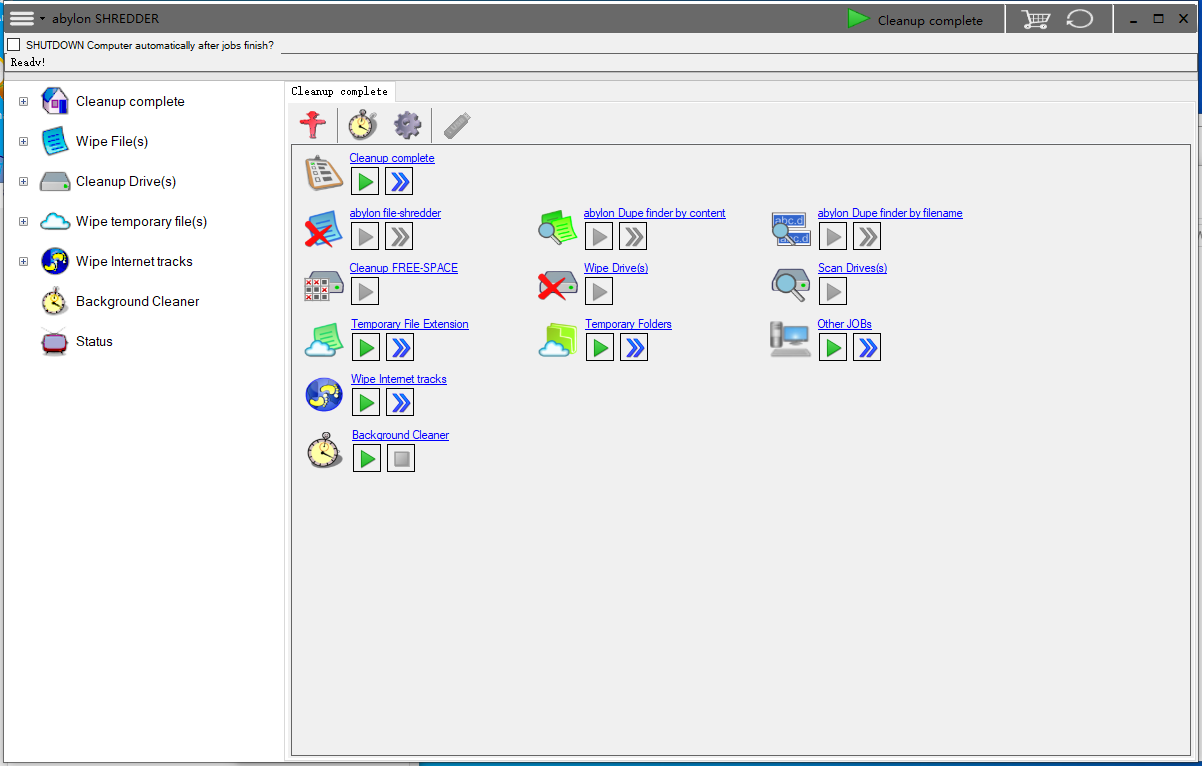Open the hamburger menu dropdown in title bar
Image resolution: width=1202 pixels, height=766 pixels.
[x=27, y=18]
